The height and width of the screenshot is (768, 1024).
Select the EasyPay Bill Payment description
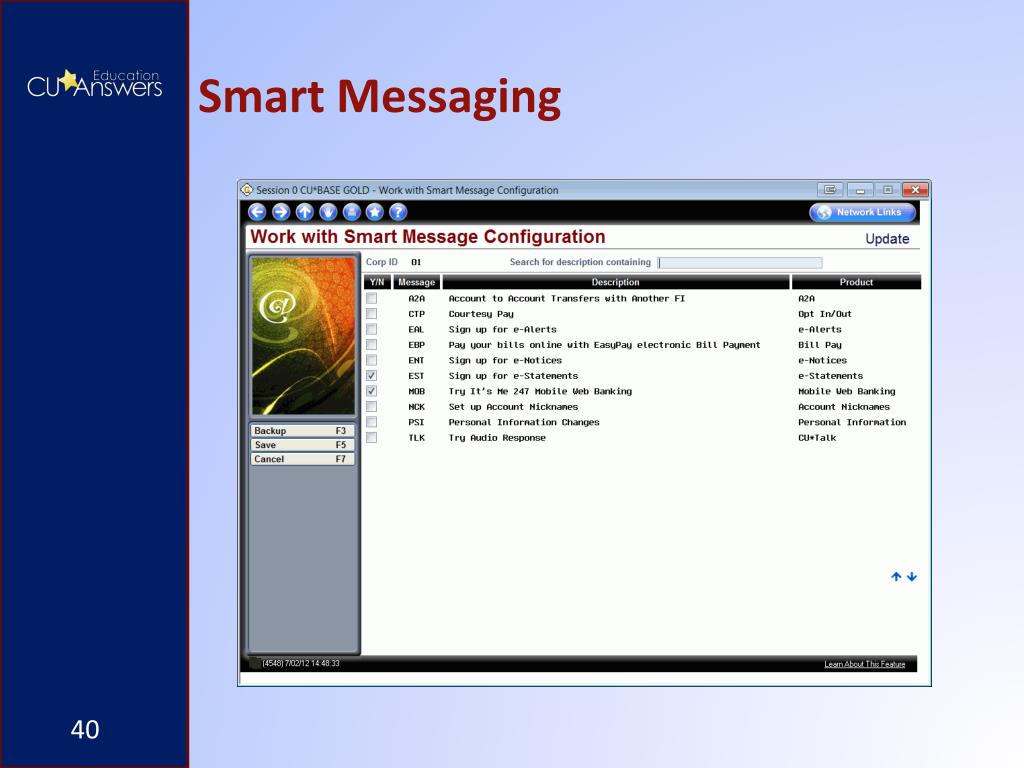pos(604,345)
